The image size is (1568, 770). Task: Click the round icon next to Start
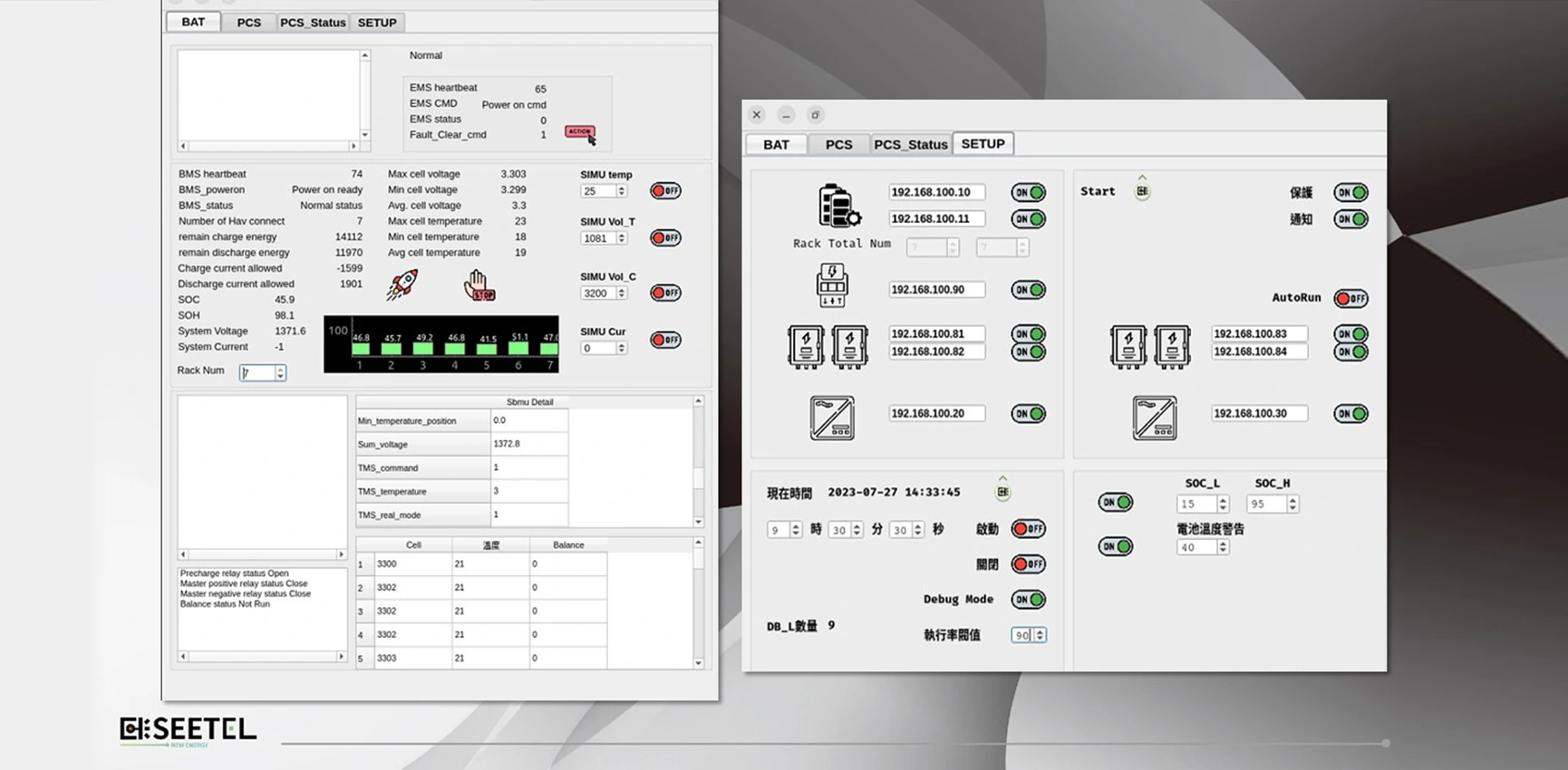[x=1142, y=191]
